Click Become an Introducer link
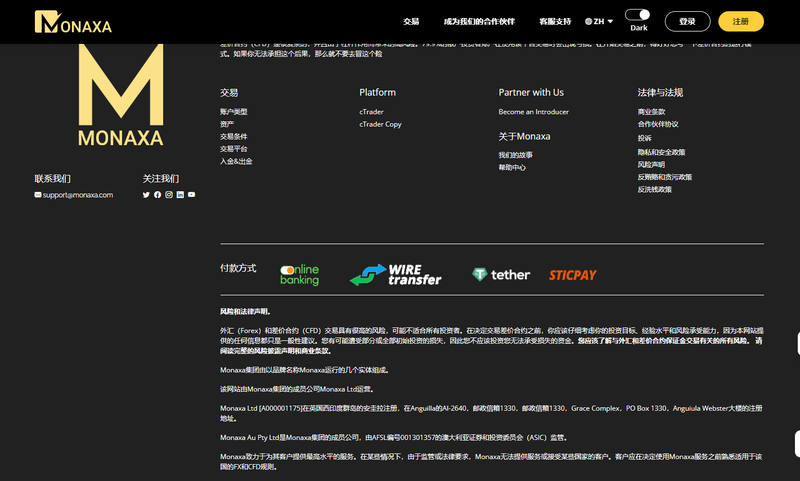 click(534, 112)
